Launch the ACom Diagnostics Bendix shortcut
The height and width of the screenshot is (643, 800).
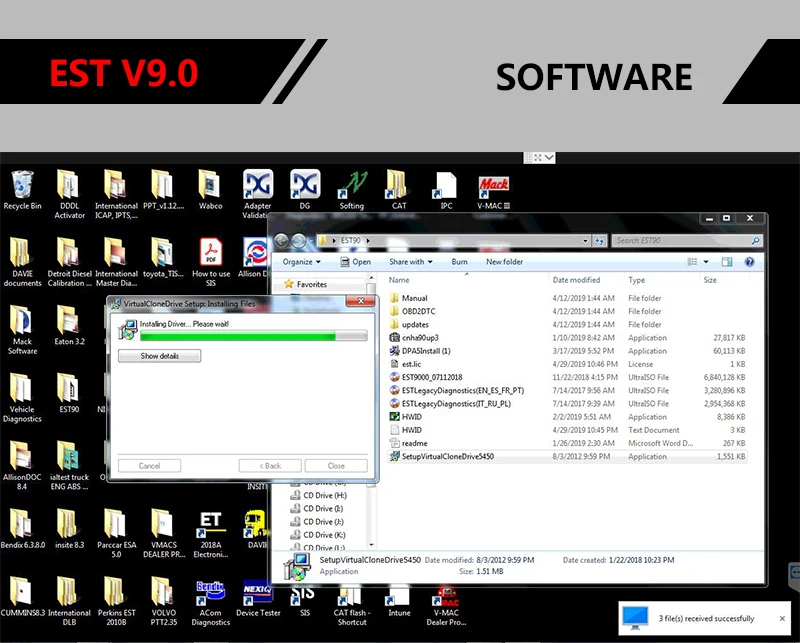click(211, 602)
